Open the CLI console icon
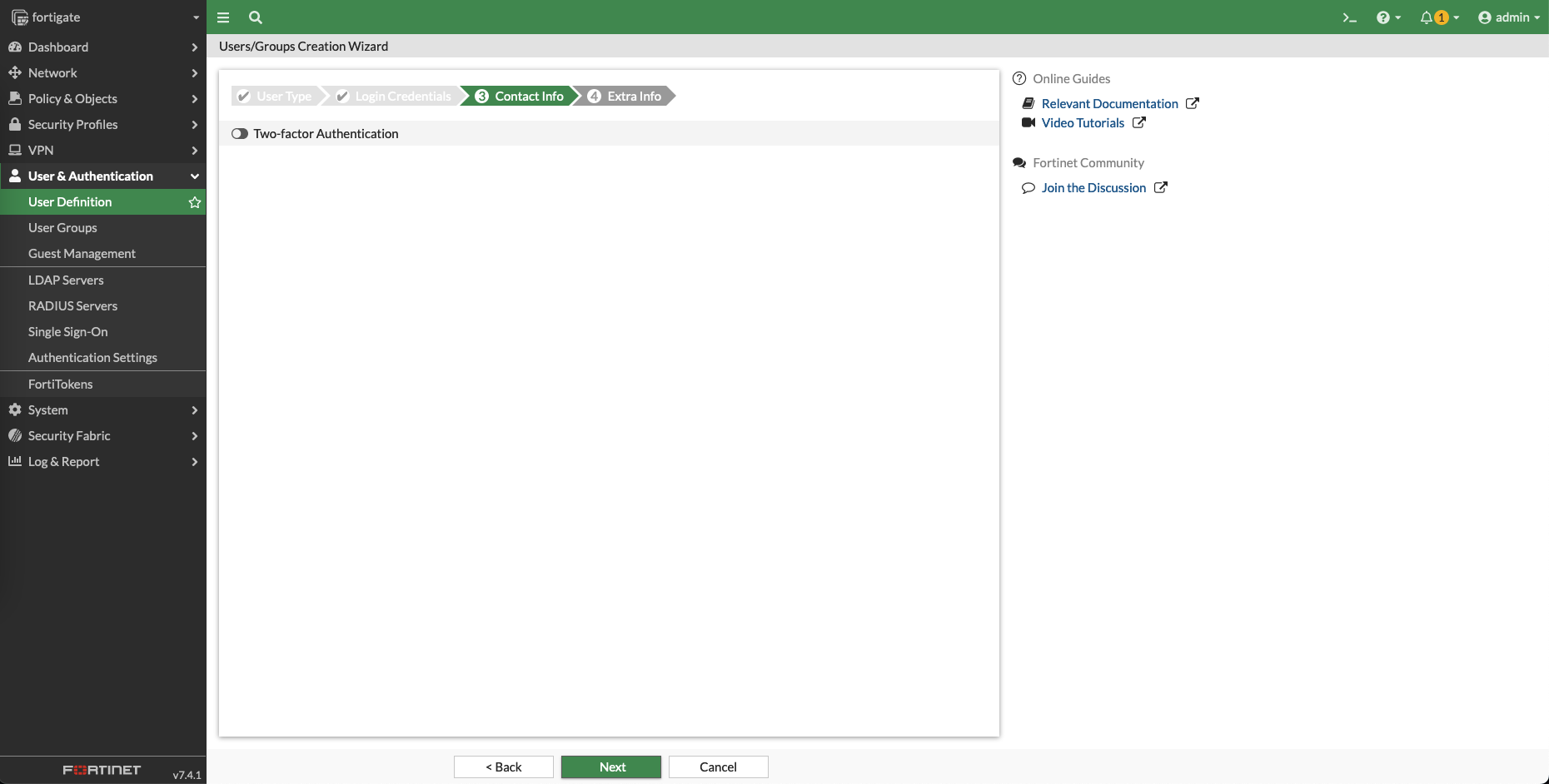Image resolution: width=1549 pixels, height=784 pixels. tap(1349, 17)
